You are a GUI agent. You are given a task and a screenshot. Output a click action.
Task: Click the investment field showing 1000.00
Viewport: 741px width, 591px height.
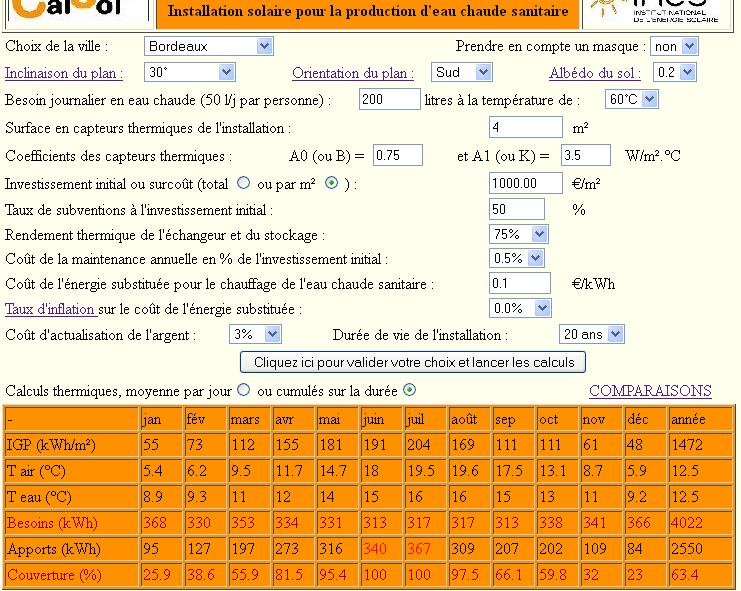point(526,183)
